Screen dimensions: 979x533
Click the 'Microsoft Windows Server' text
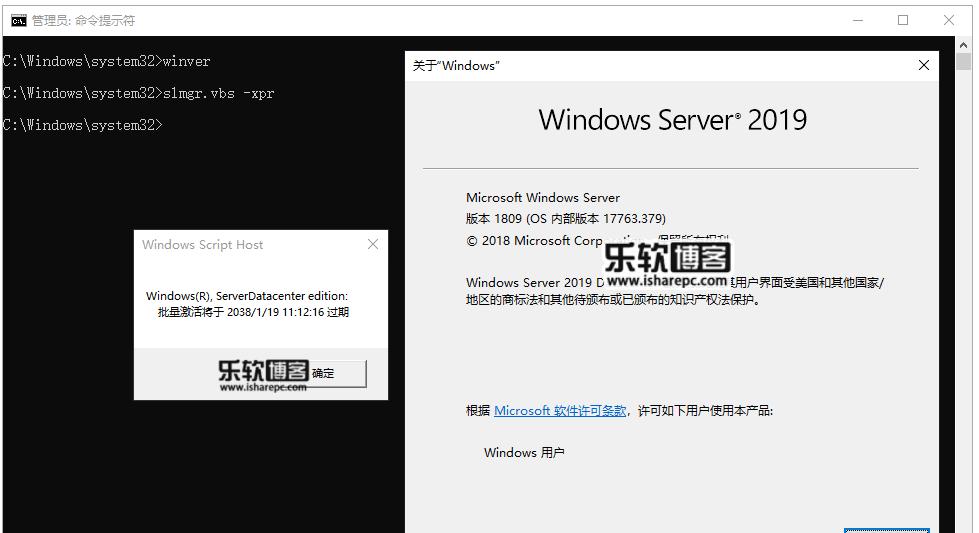[x=543, y=198]
